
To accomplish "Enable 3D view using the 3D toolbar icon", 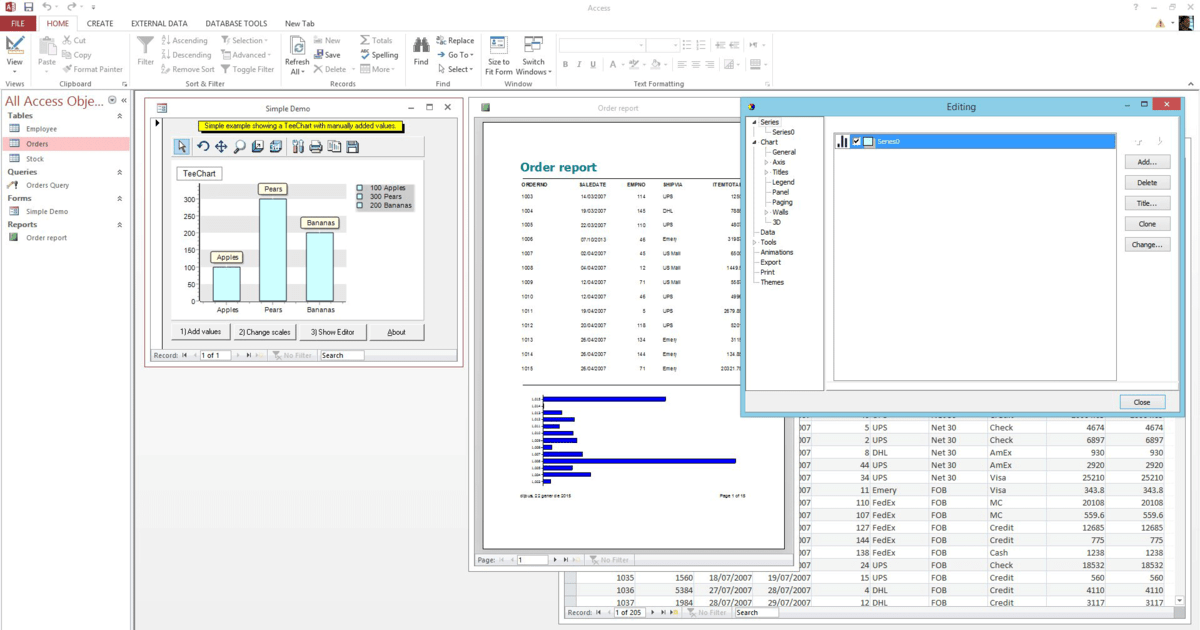I will pyautogui.click(x=275, y=147).
